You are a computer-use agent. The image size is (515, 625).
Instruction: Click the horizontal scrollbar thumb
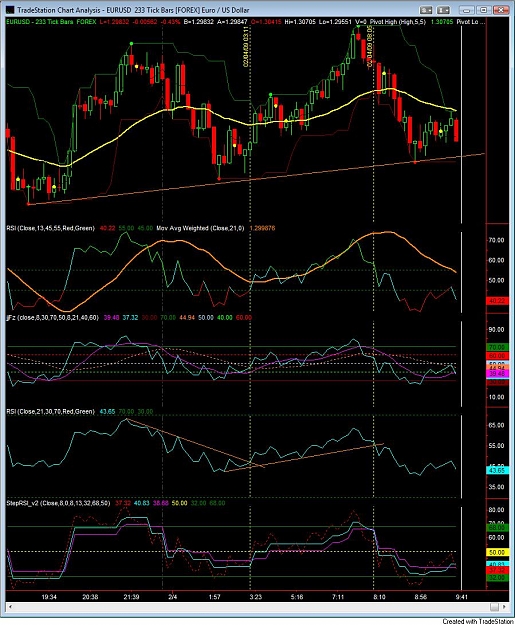click(x=494, y=607)
